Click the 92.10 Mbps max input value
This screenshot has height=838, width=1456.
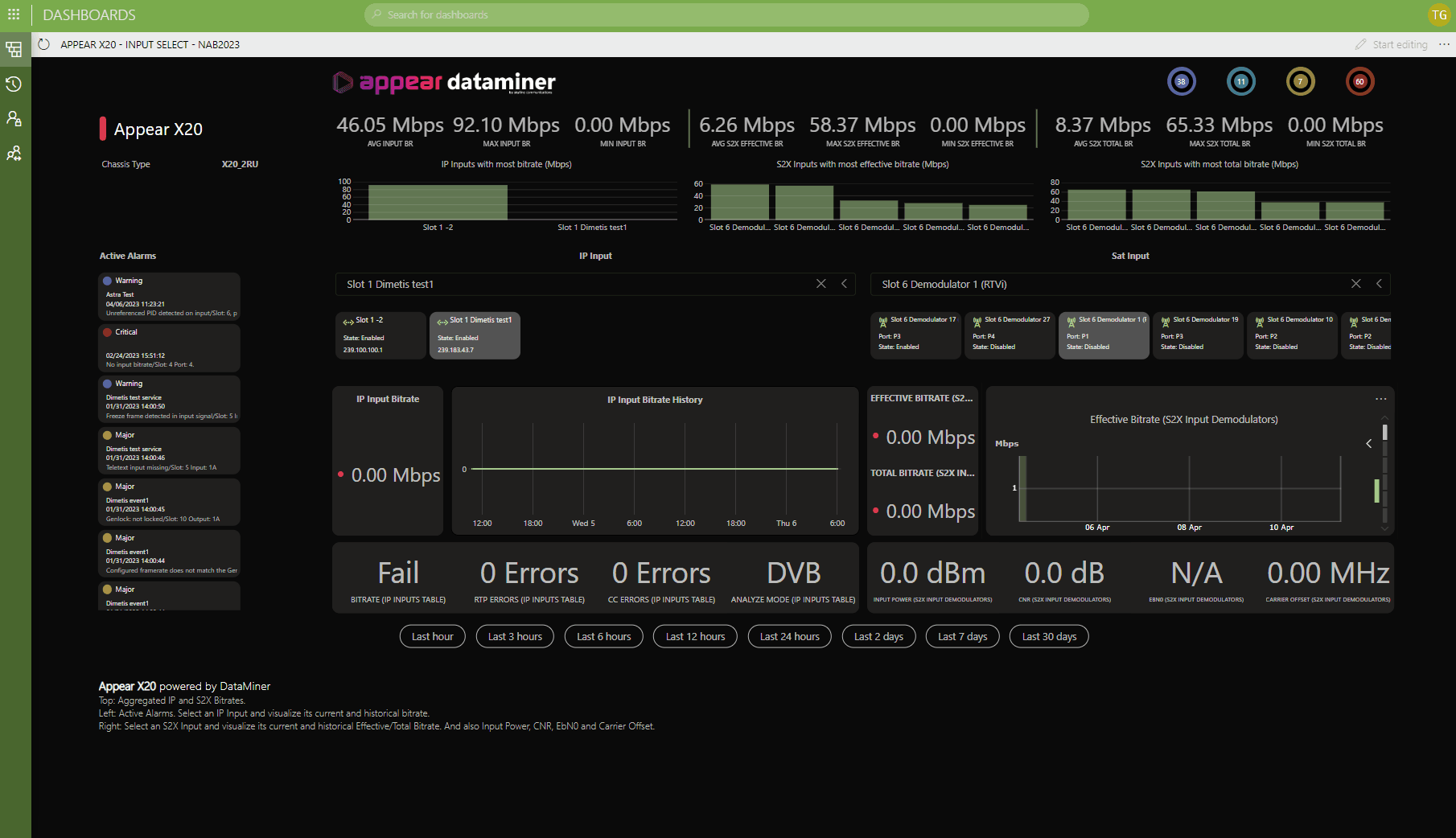(x=506, y=125)
